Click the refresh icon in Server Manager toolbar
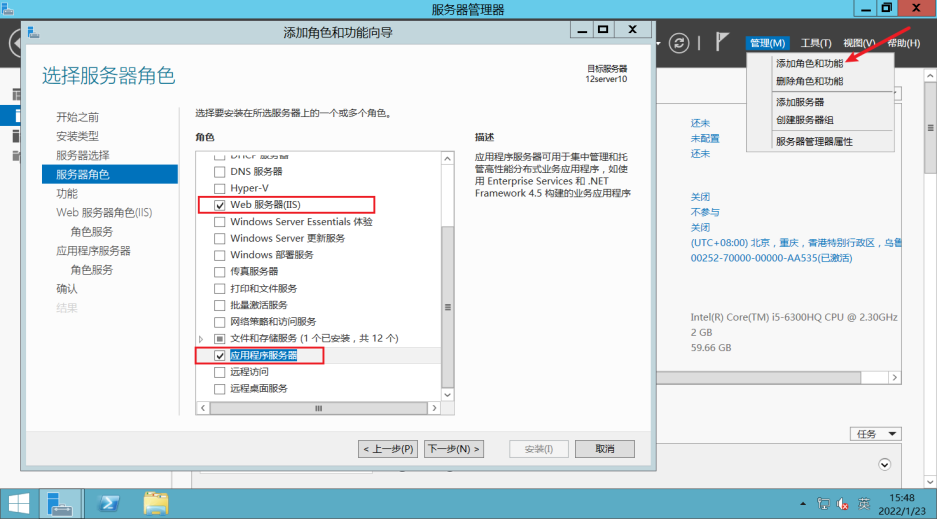This screenshot has width=937, height=519. coord(679,43)
